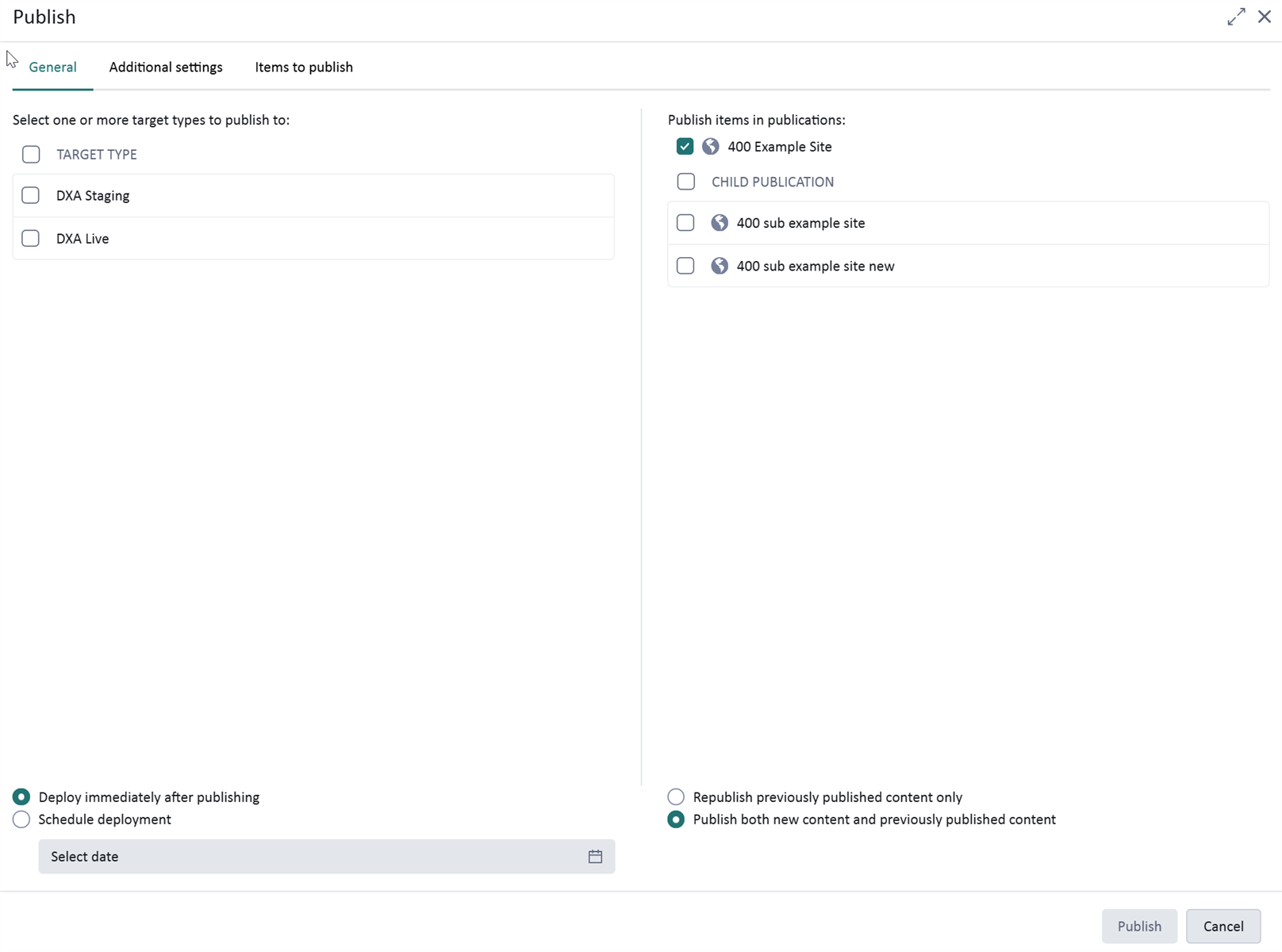Check 400 sub example site new checkbox
1282x952 pixels.
[x=685, y=266]
